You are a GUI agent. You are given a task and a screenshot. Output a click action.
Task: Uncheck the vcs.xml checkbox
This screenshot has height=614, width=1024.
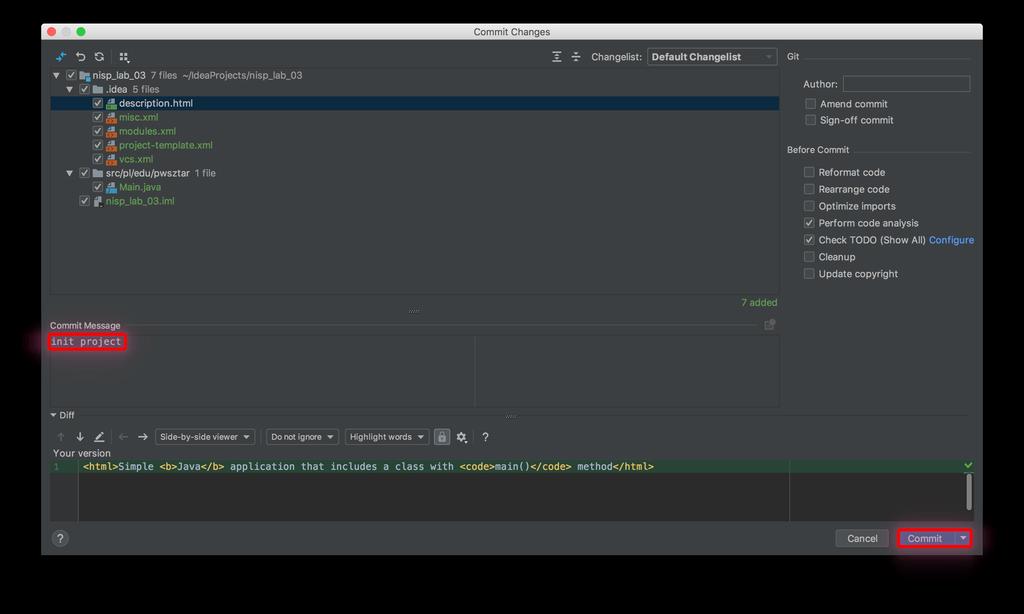pos(97,159)
